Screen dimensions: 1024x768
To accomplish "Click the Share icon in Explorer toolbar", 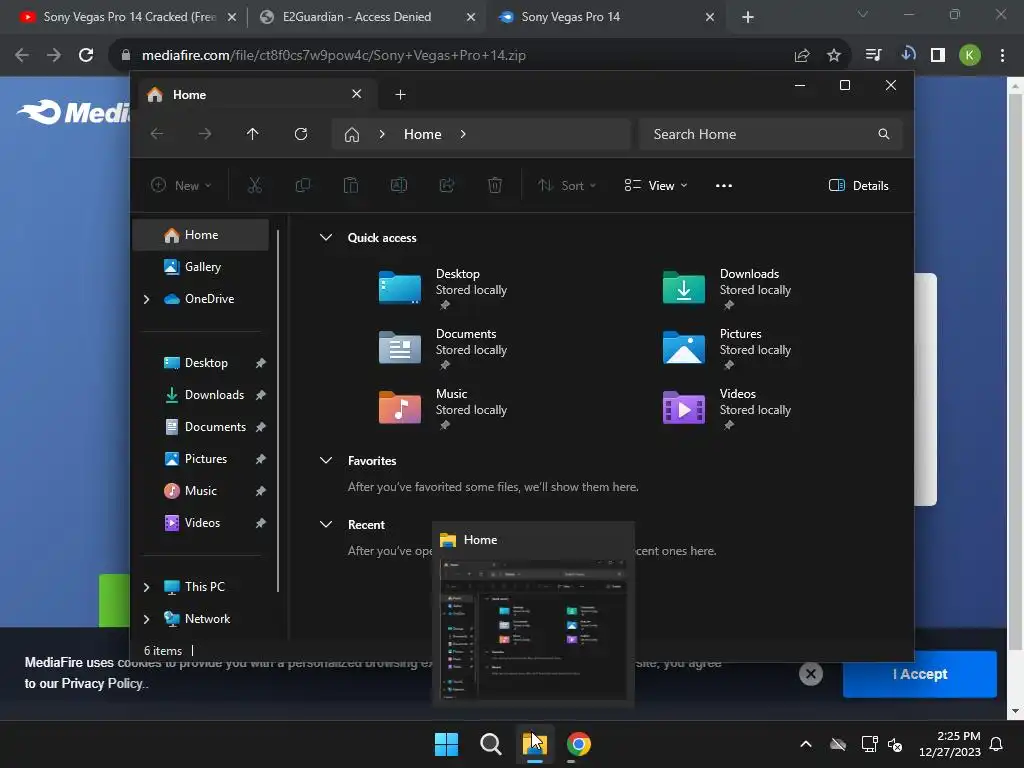I will [x=447, y=185].
